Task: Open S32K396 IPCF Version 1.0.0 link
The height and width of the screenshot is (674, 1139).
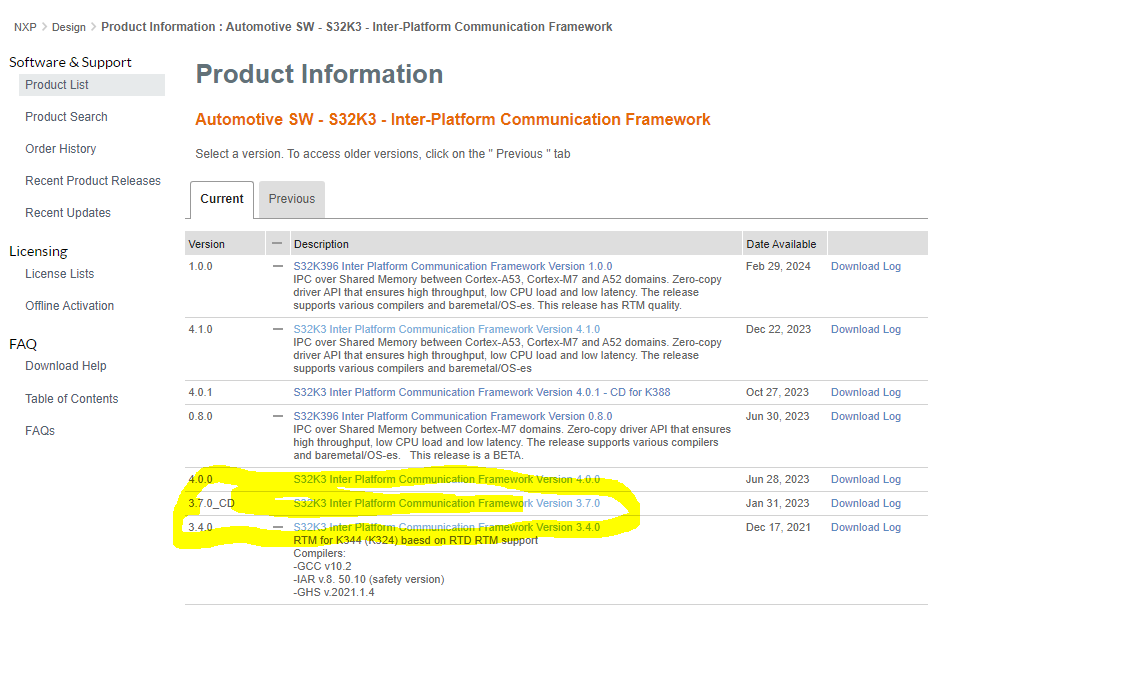Action: (x=453, y=267)
